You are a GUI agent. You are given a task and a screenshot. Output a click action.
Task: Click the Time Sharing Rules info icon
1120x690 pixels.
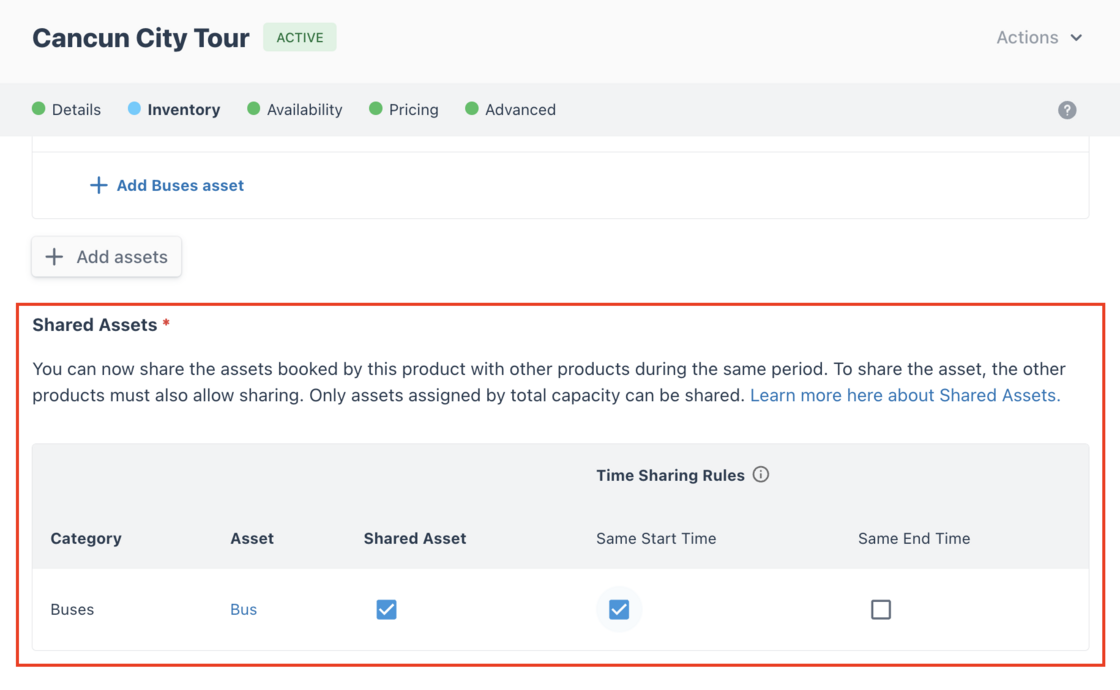[761, 475]
